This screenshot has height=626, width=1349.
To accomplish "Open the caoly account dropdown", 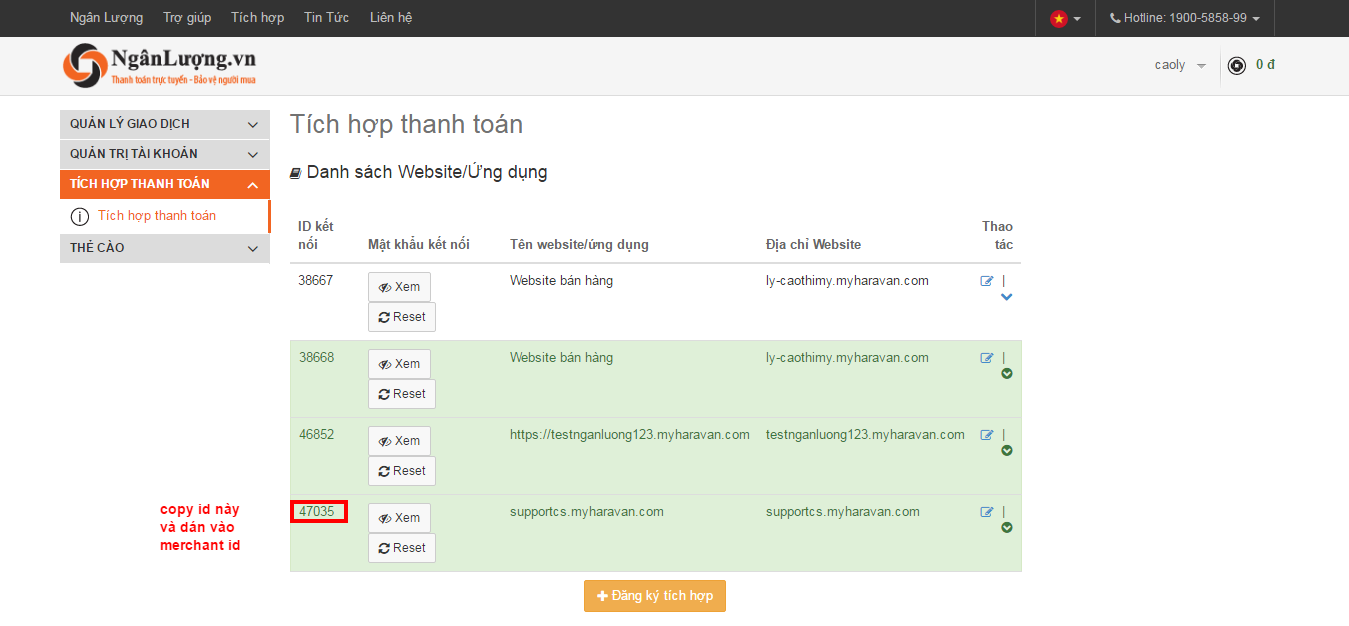I will tap(1180, 66).
